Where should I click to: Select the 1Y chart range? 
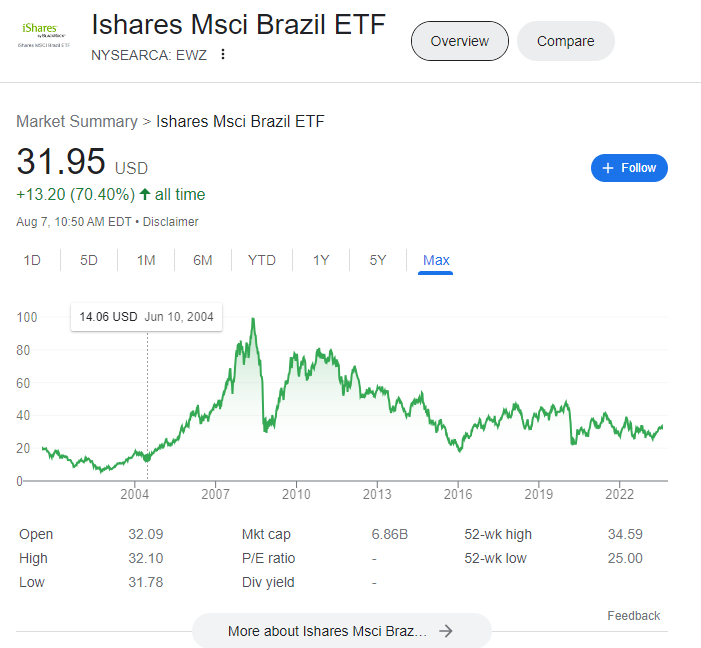pos(321,260)
